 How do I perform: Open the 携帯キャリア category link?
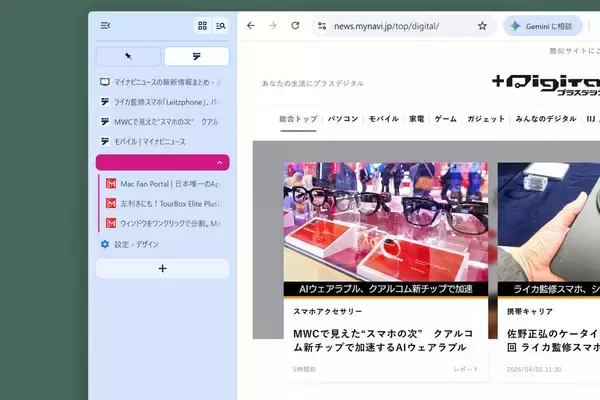tap(530, 312)
